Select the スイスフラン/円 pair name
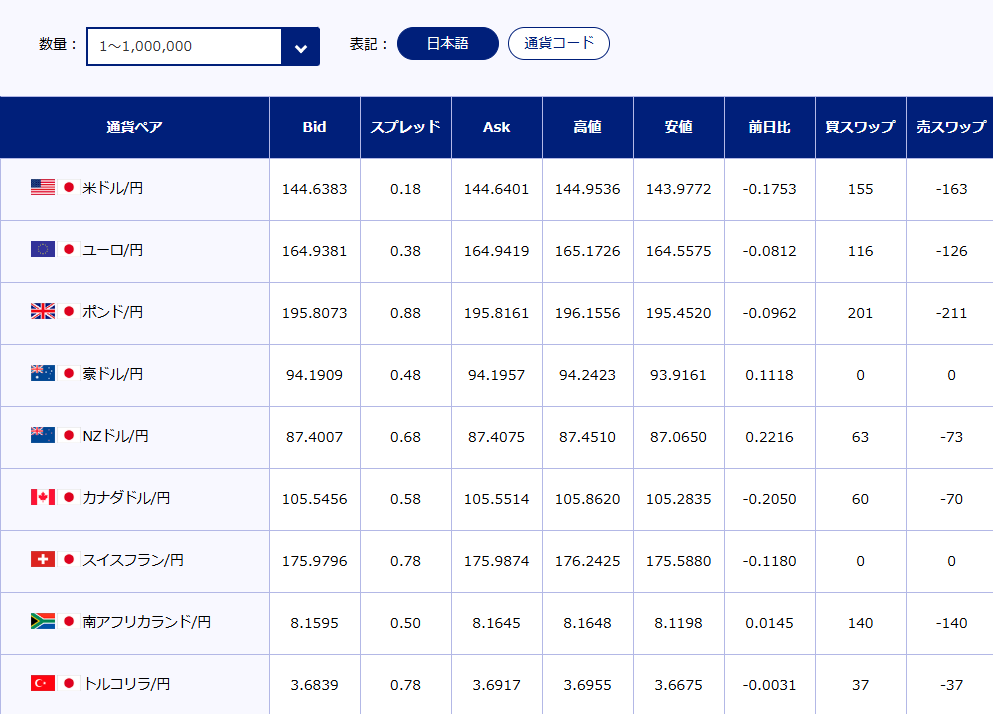 point(133,561)
